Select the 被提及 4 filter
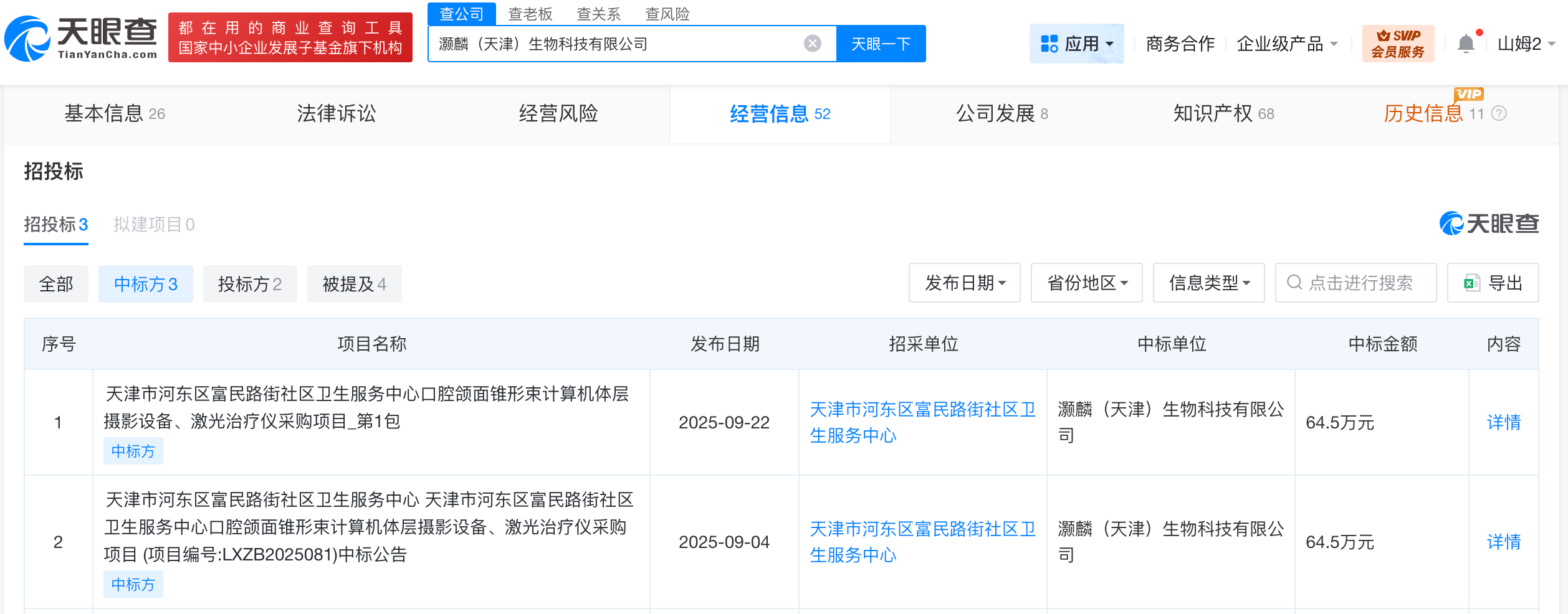1568x614 pixels. click(354, 284)
